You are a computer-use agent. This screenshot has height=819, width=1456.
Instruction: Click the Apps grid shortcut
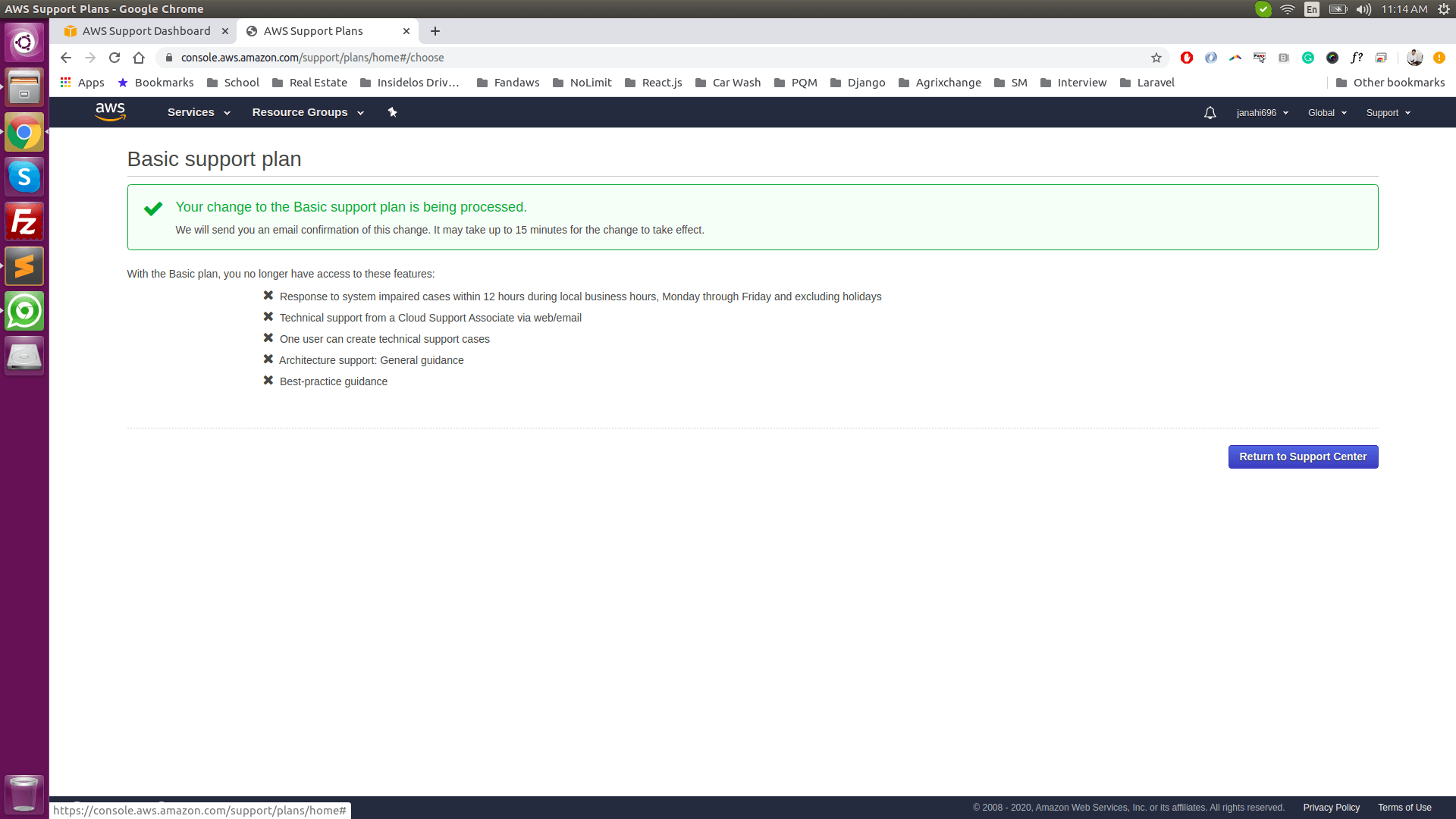83,83
